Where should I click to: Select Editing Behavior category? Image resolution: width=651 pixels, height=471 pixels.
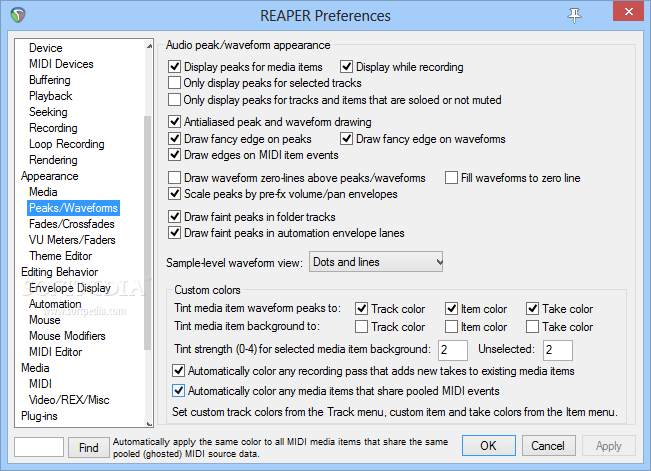pos(59,272)
